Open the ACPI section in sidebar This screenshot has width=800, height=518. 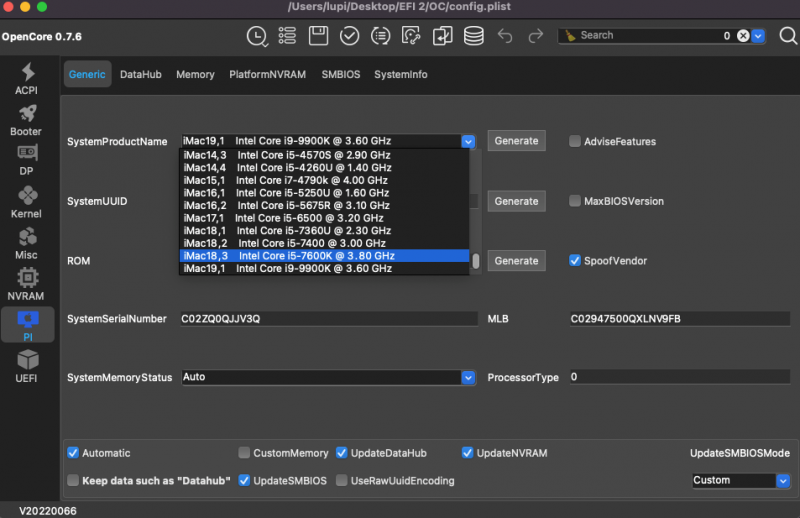26,79
